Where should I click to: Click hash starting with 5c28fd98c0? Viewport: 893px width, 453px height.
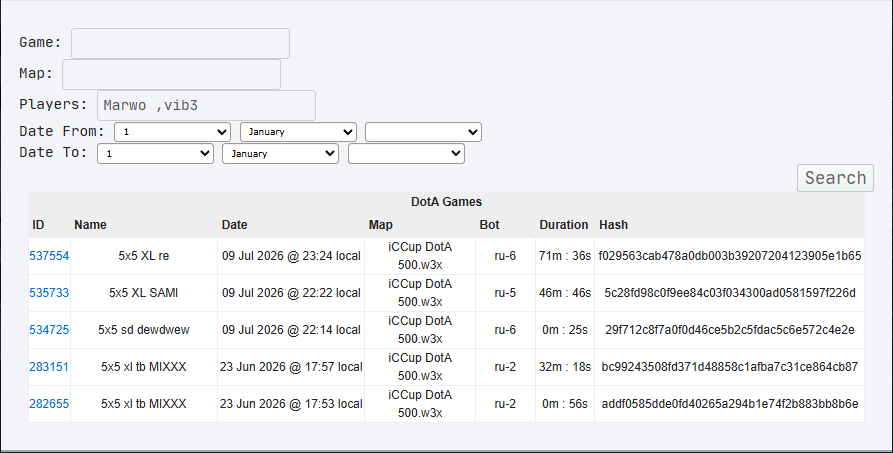[730, 293]
